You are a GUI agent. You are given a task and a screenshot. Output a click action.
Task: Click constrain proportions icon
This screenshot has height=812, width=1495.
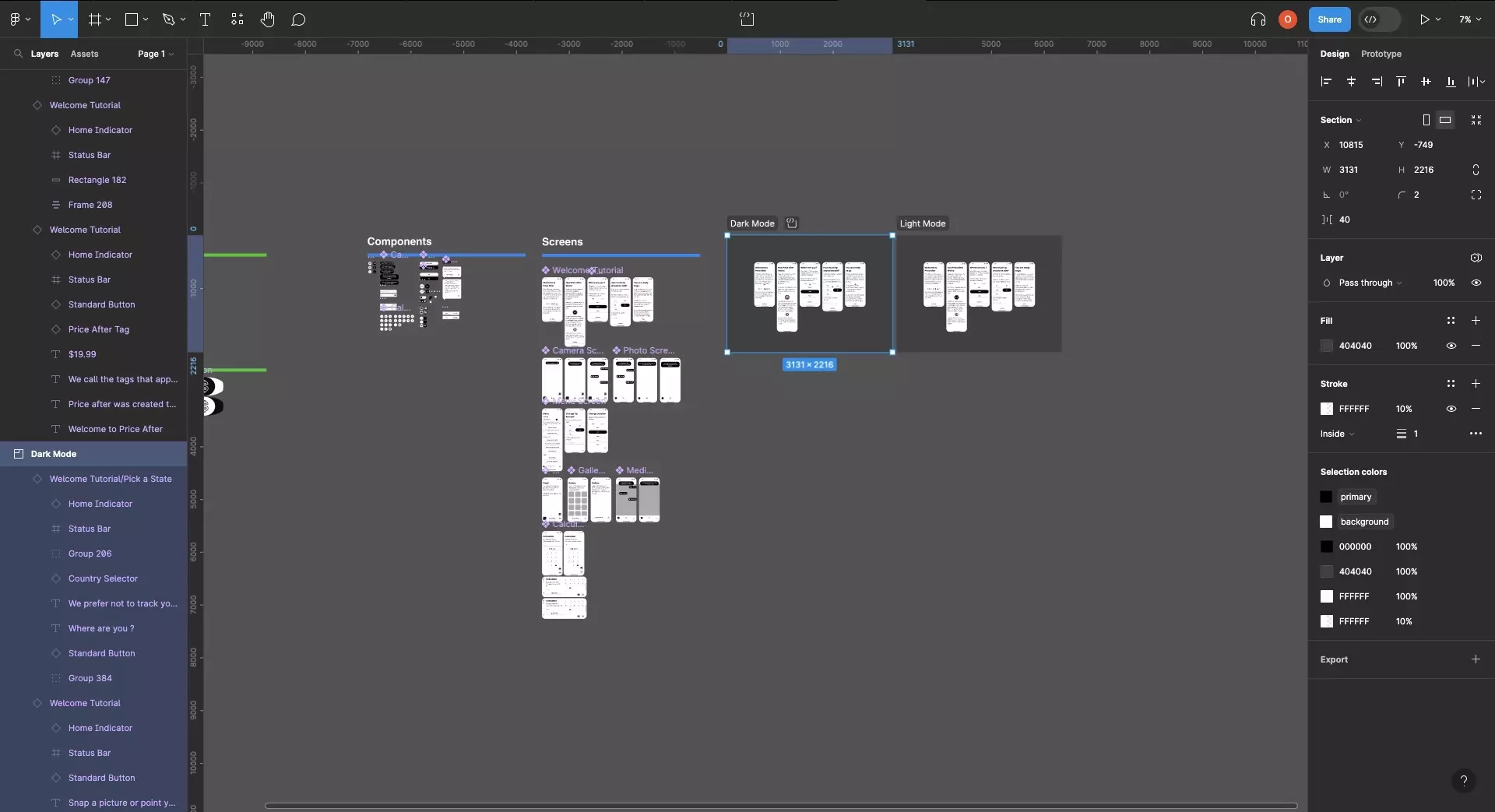click(x=1476, y=170)
